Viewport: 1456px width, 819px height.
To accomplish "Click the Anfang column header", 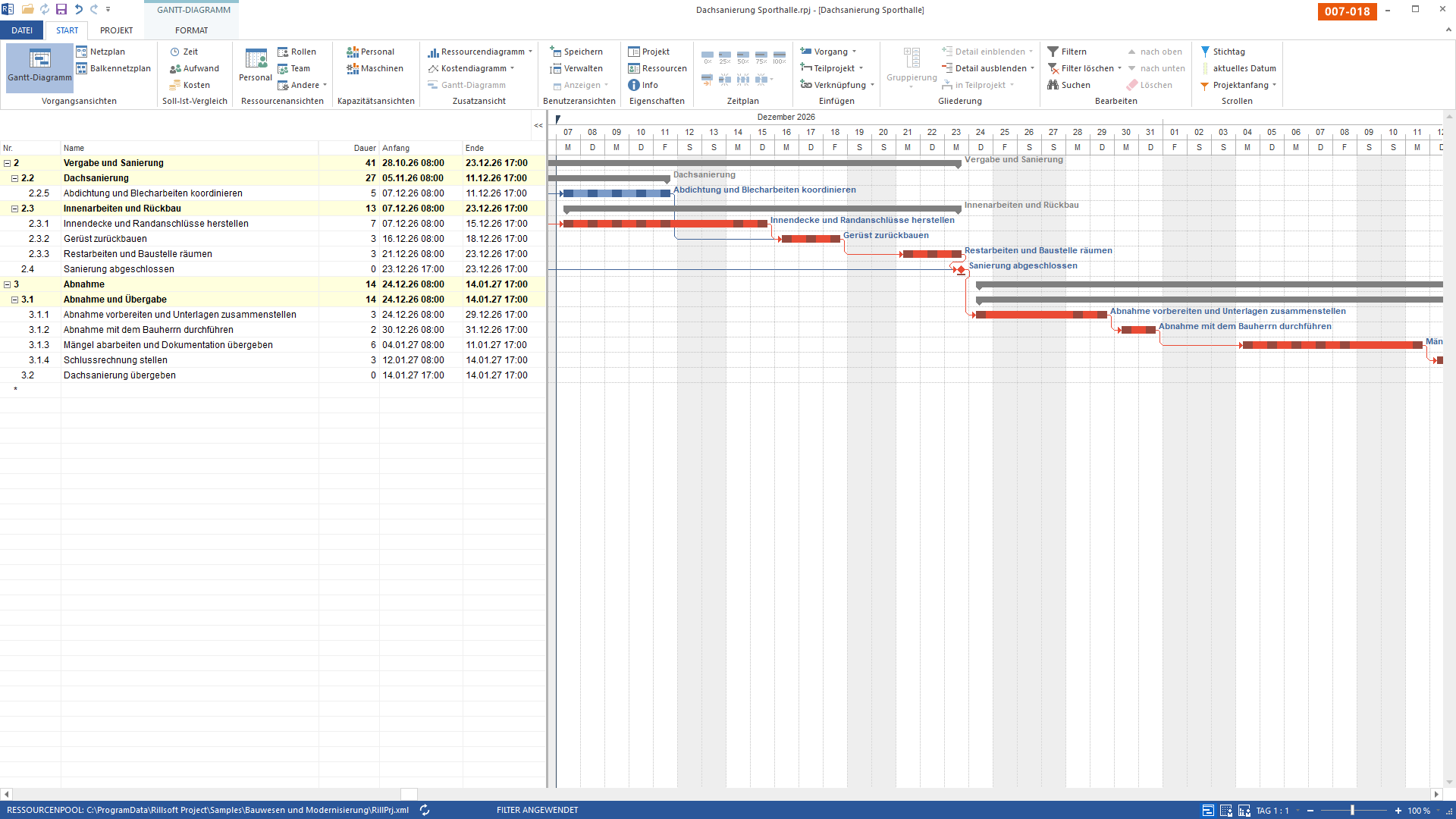I will pos(421,148).
